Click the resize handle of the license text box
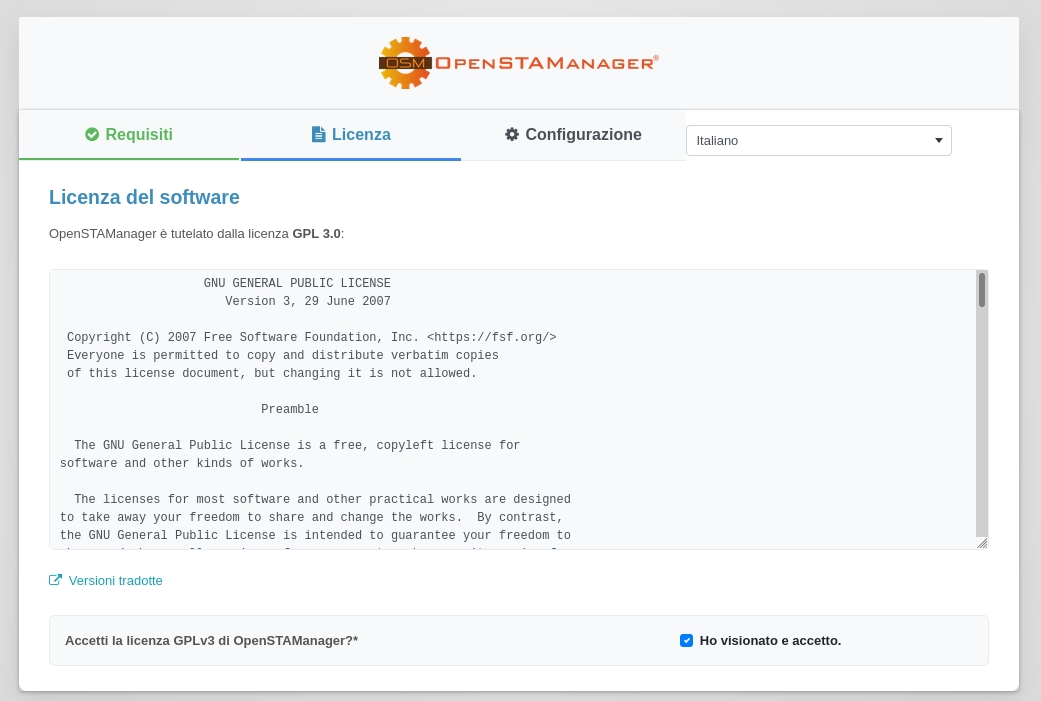Viewport: 1041px width, 701px height. click(x=982, y=543)
